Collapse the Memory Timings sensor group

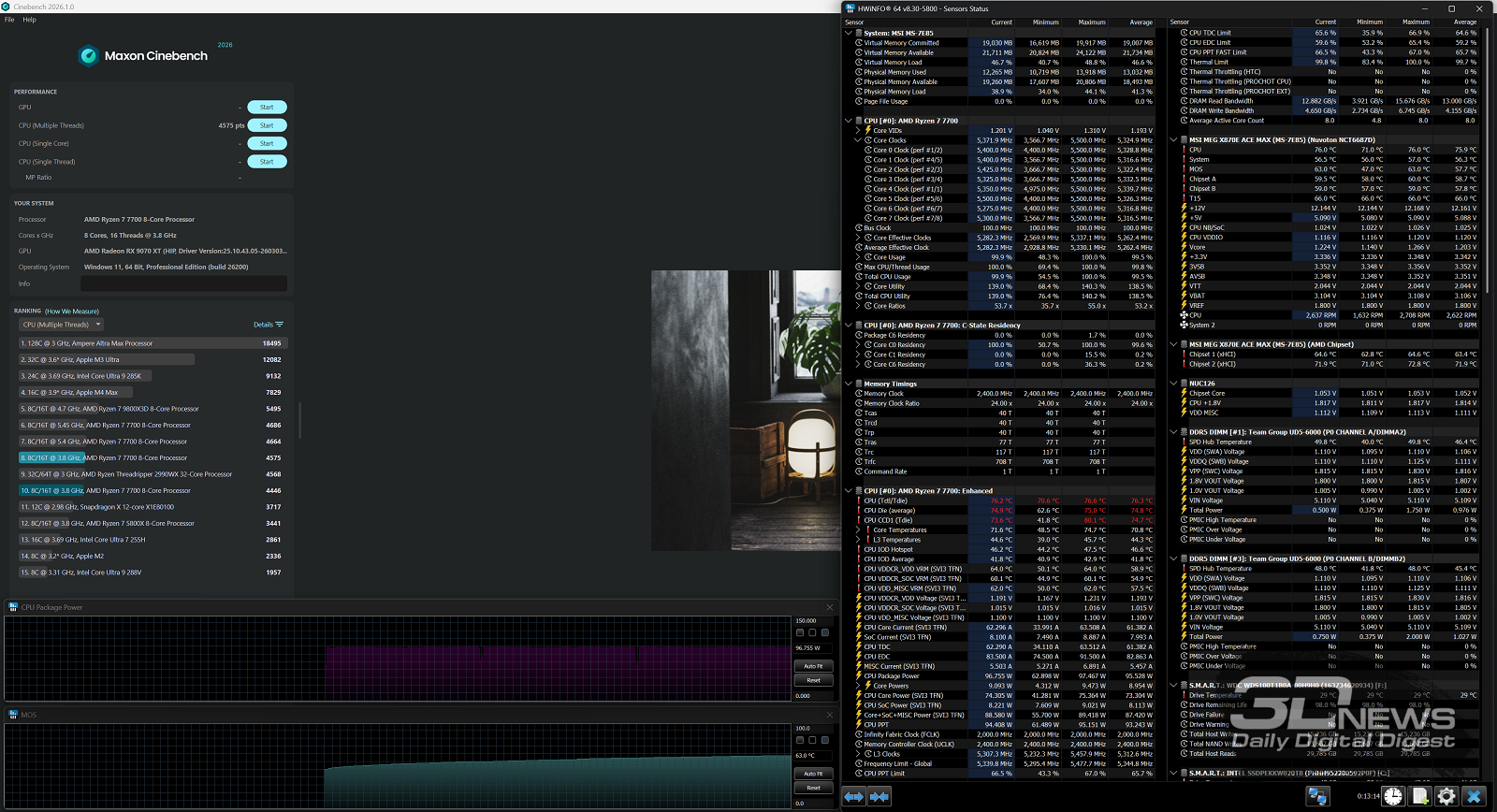(850, 384)
